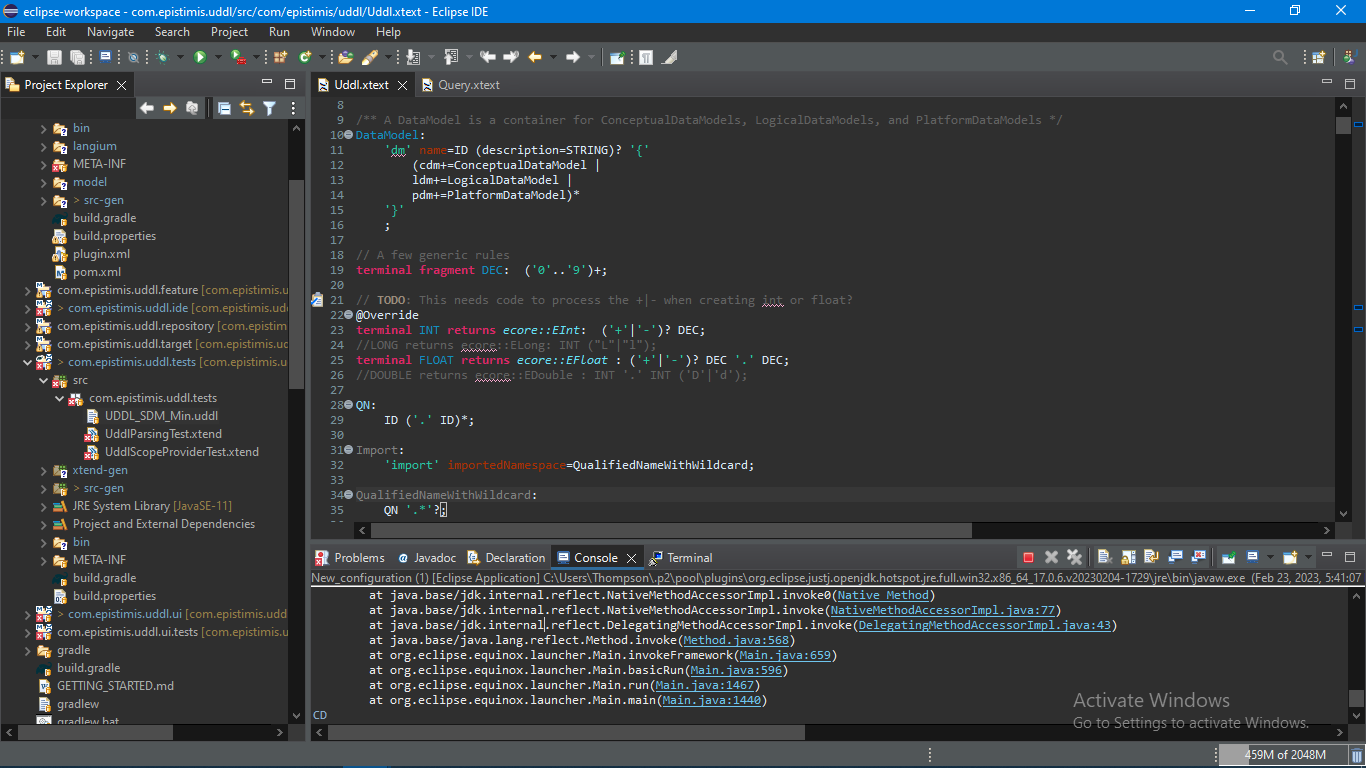Screen dimensions: 1366x768
Task: Click the Save All toolbar icon
Action: click(x=76, y=57)
